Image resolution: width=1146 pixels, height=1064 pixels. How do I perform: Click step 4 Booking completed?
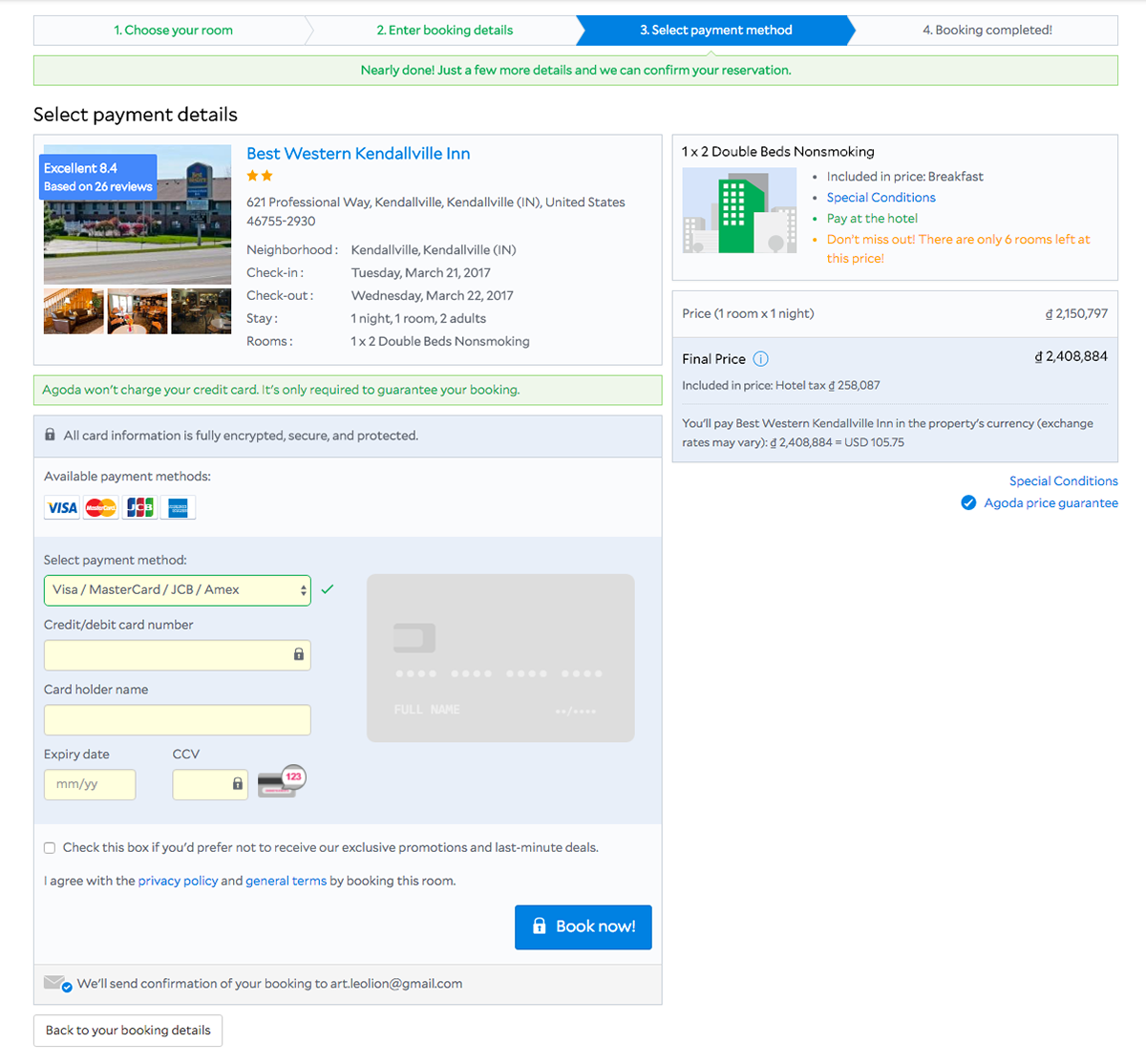[987, 31]
